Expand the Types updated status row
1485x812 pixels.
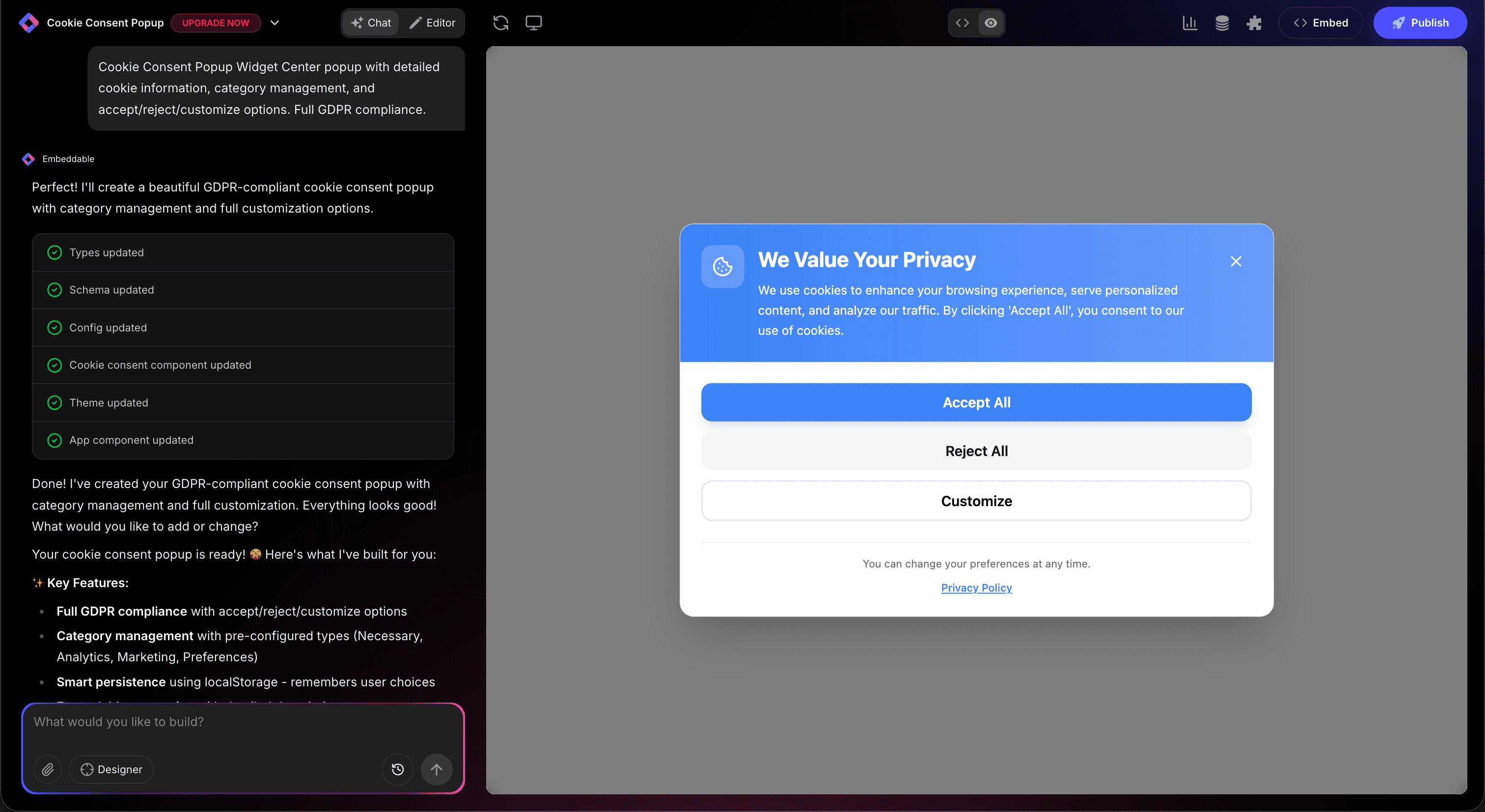[x=243, y=252]
